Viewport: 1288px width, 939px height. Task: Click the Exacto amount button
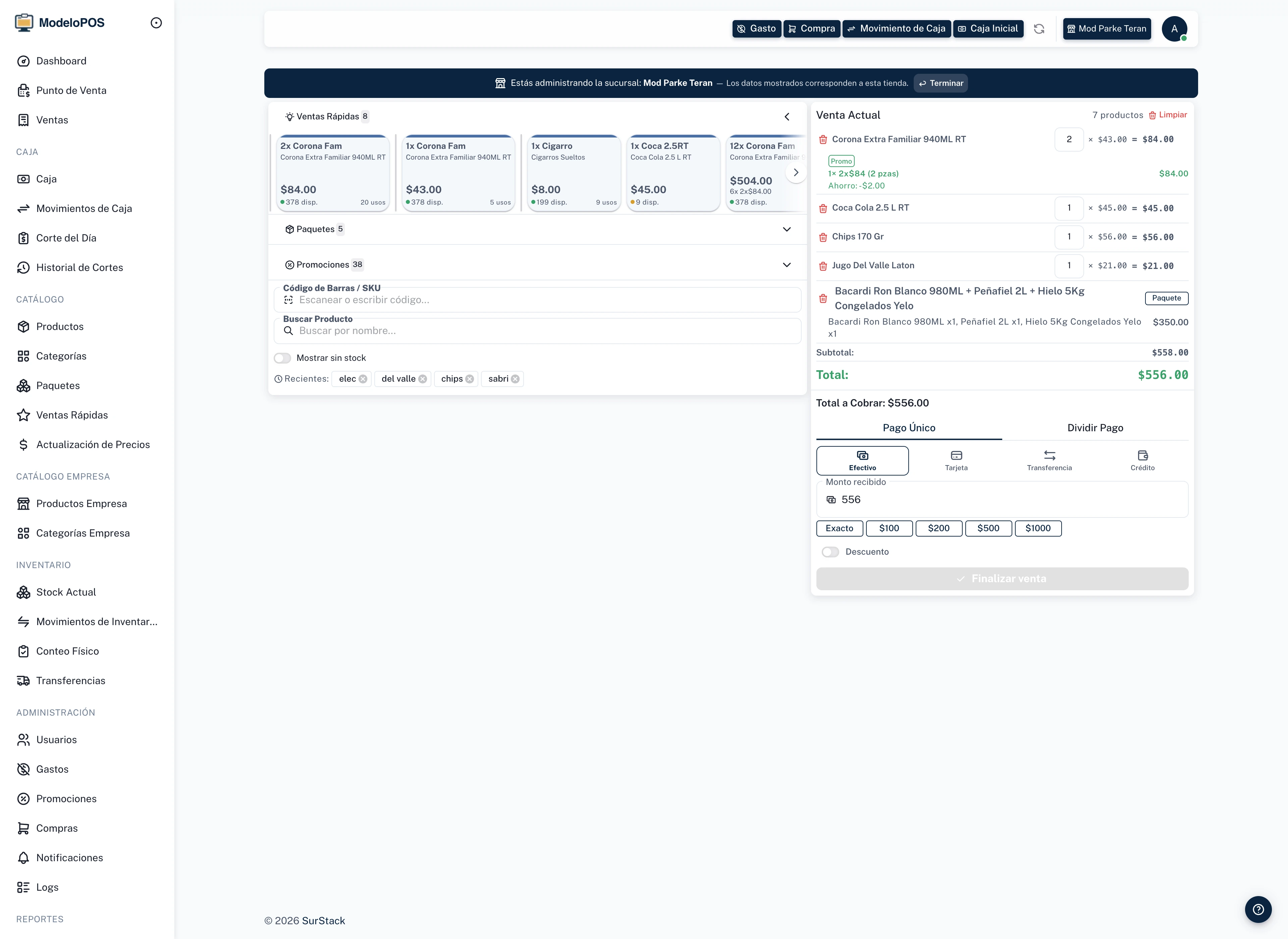click(839, 528)
